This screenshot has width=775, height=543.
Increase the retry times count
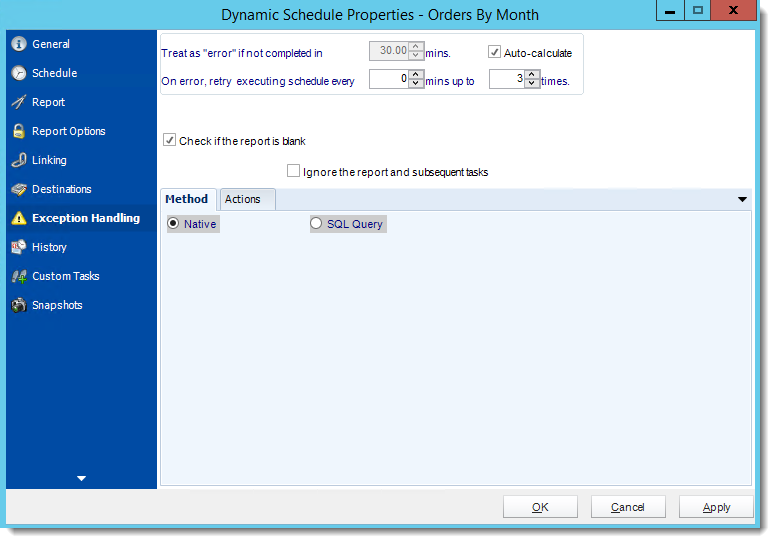click(531, 75)
